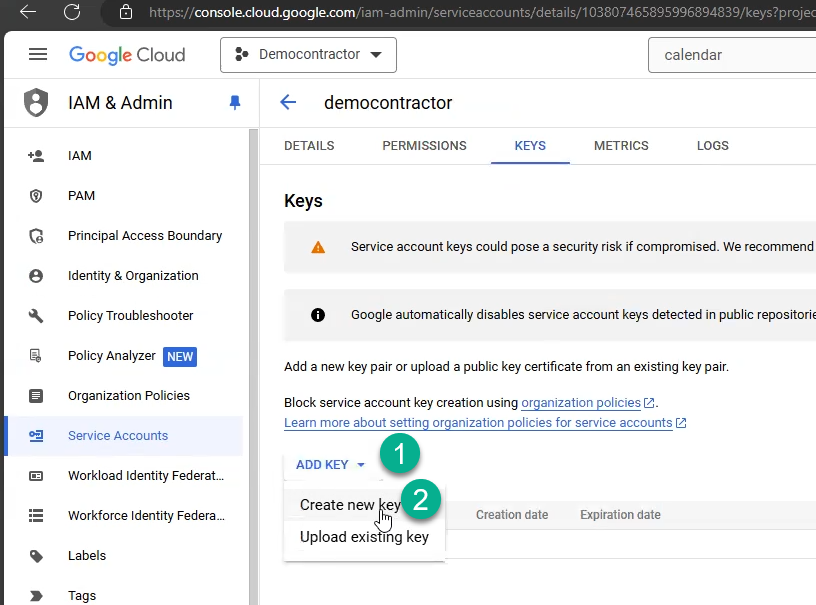Image resolution: width=816 pixels, height=605 pixels.
Task: Click the Tags arrow icon in sidebar
Action: click(x=36, y=596)
